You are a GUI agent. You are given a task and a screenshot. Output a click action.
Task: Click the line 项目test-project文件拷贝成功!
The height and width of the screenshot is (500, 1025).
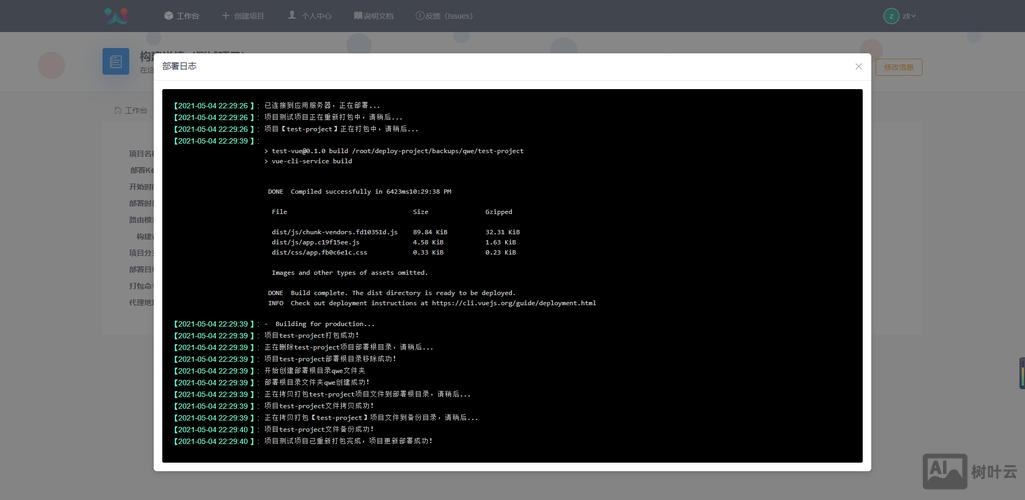pyautogui.click(x=319, y=407)
